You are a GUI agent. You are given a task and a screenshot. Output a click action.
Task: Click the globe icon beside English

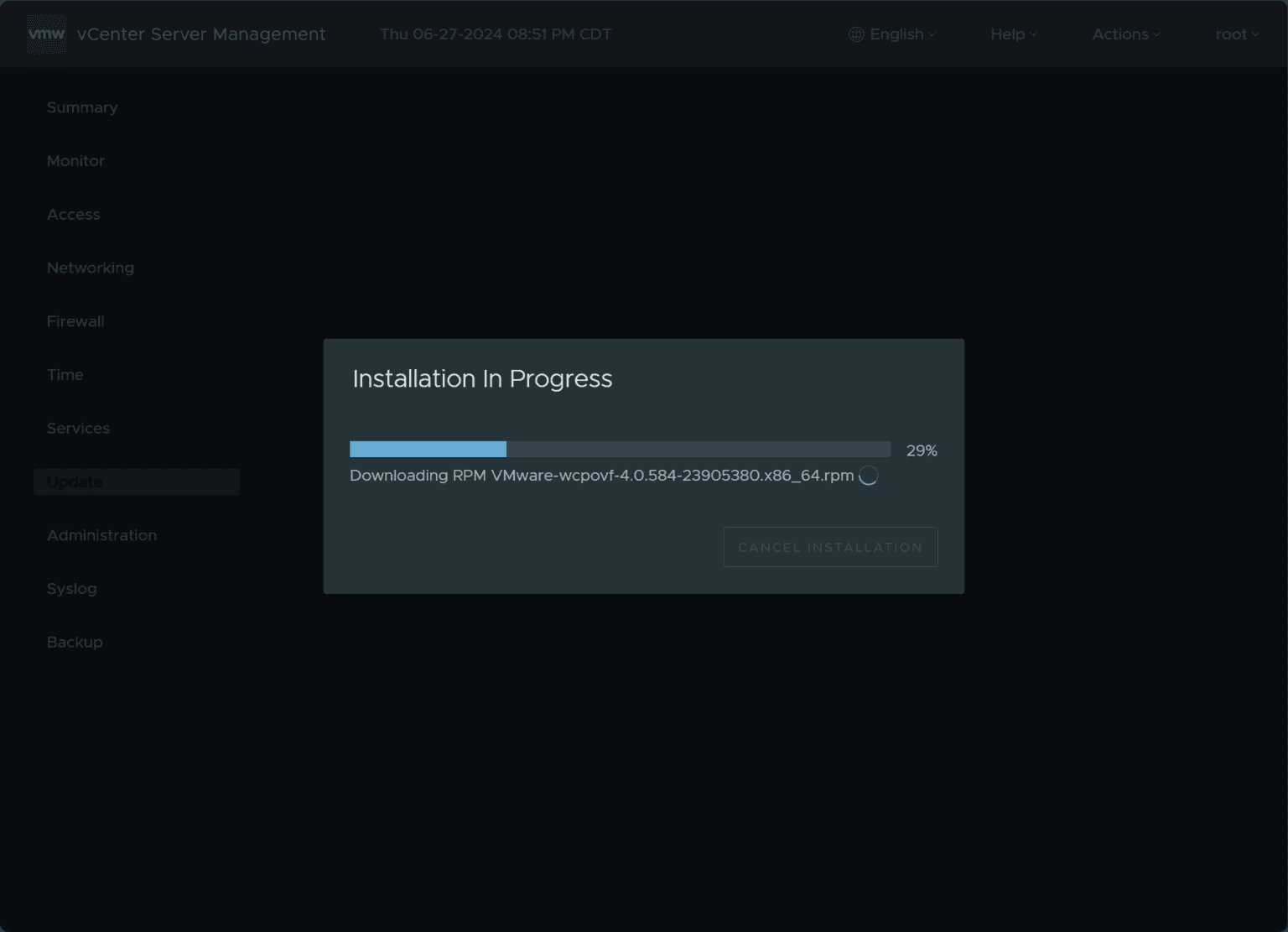point(856,34)
